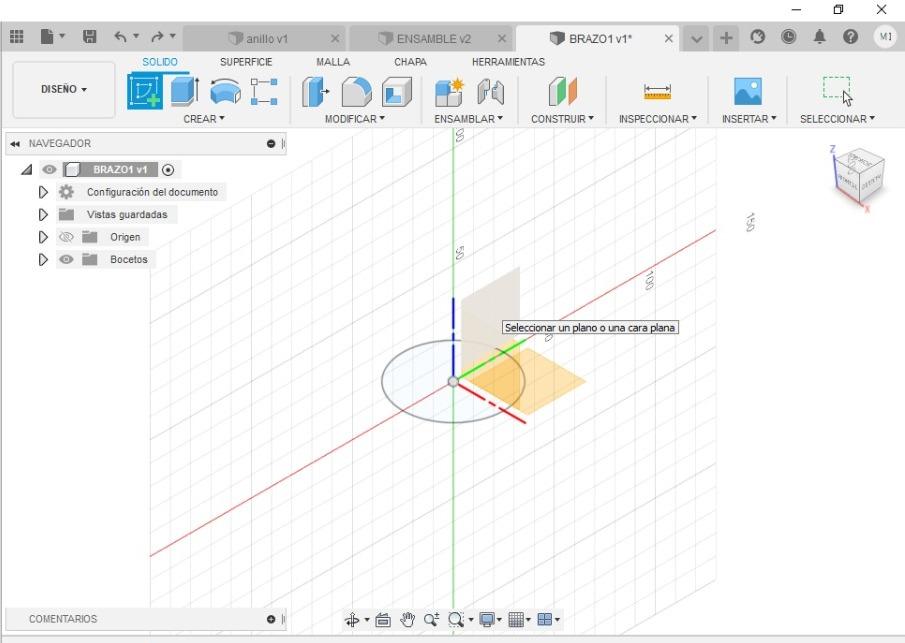Open the help question mark icon
The image size is (905, 643).
point(850,37)
